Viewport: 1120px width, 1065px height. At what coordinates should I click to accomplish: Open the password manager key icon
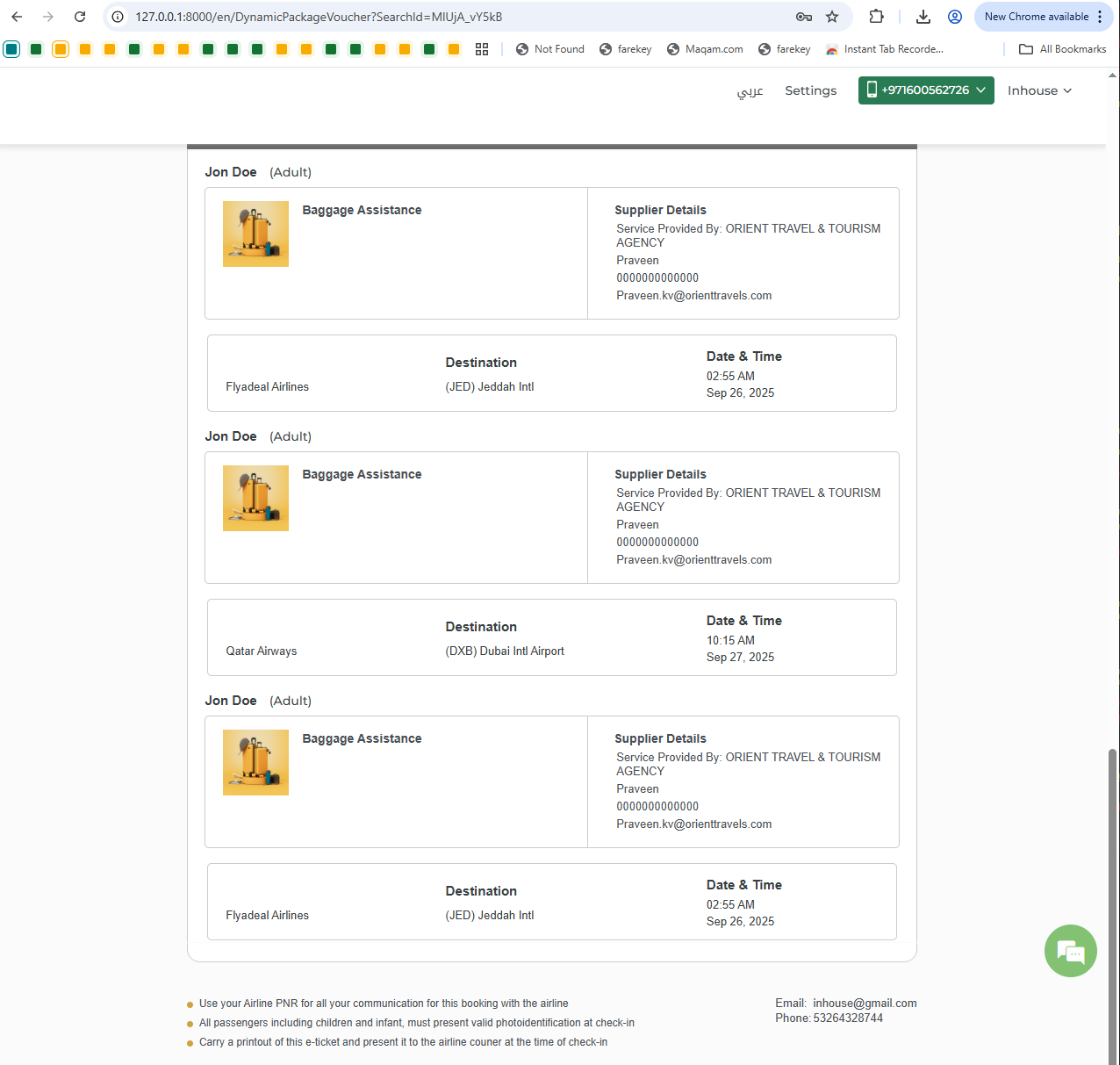tap(803, 17)
